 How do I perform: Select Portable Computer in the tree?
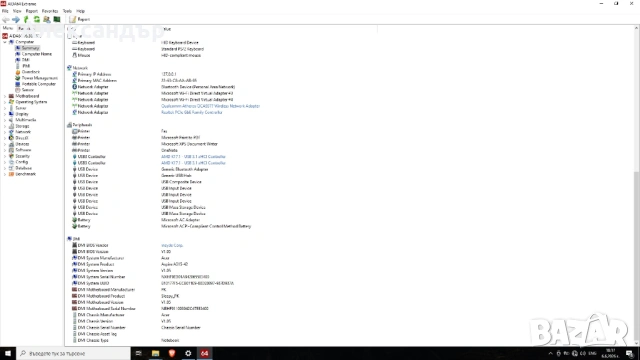pos(38,84)
